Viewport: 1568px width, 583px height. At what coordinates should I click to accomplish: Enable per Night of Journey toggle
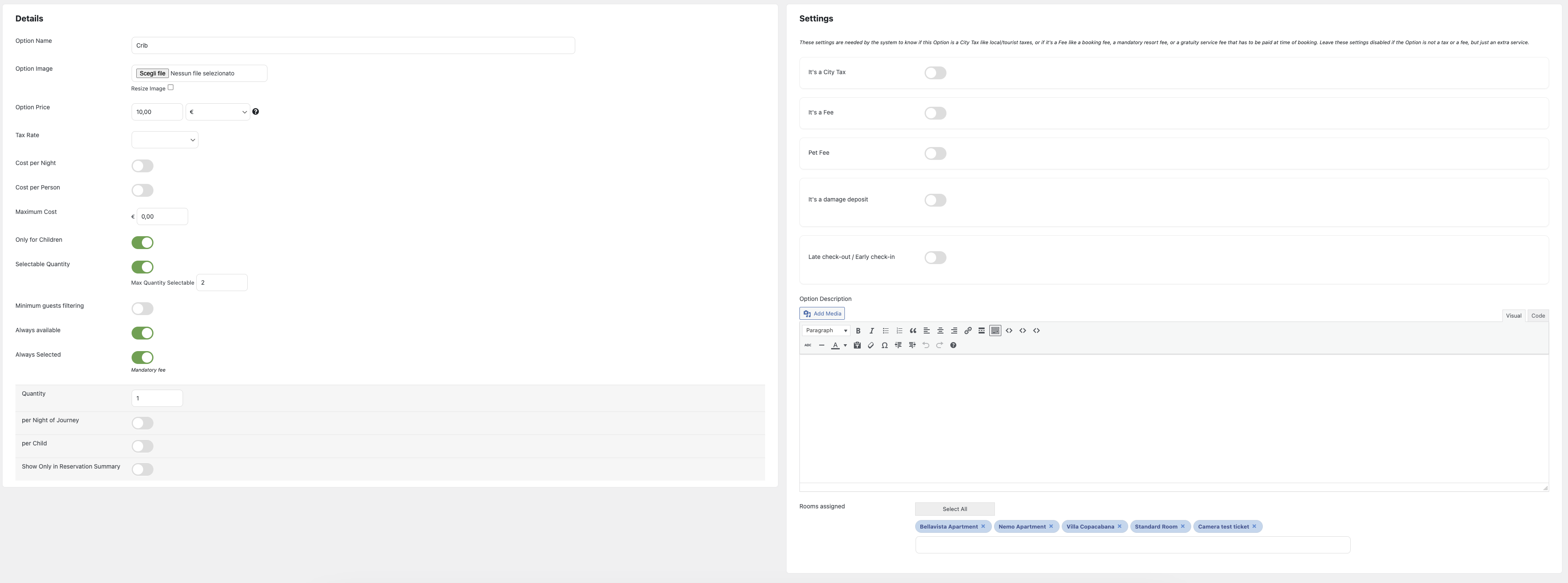click(142, 423)
